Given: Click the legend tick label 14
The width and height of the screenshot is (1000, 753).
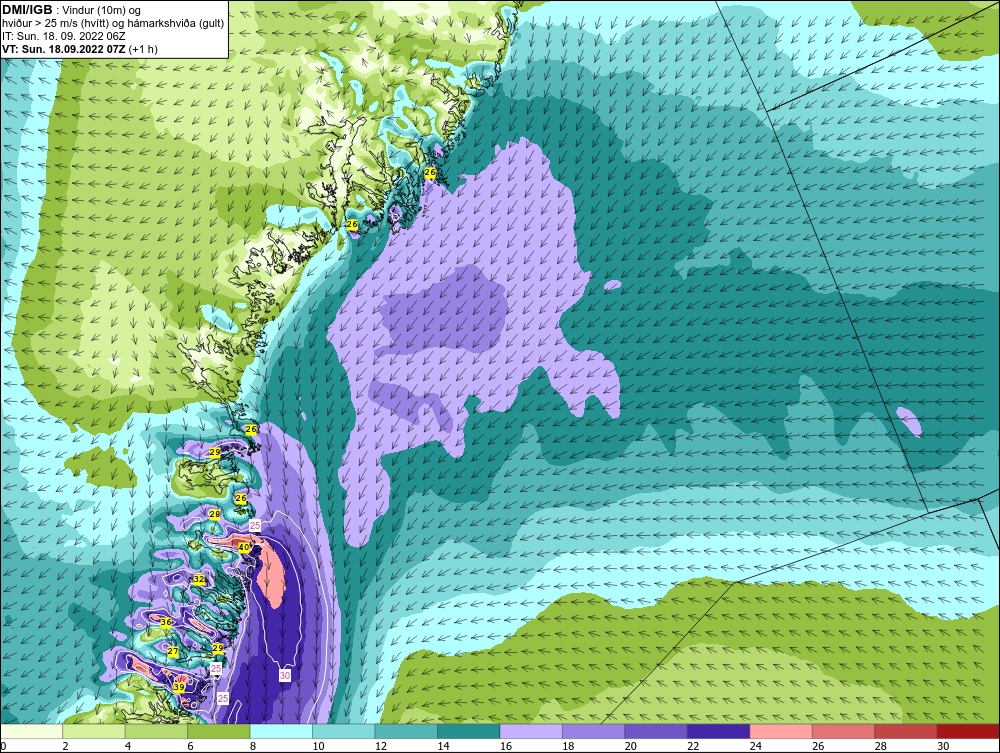Looking at the screenshot, I should tap(443, 746).
